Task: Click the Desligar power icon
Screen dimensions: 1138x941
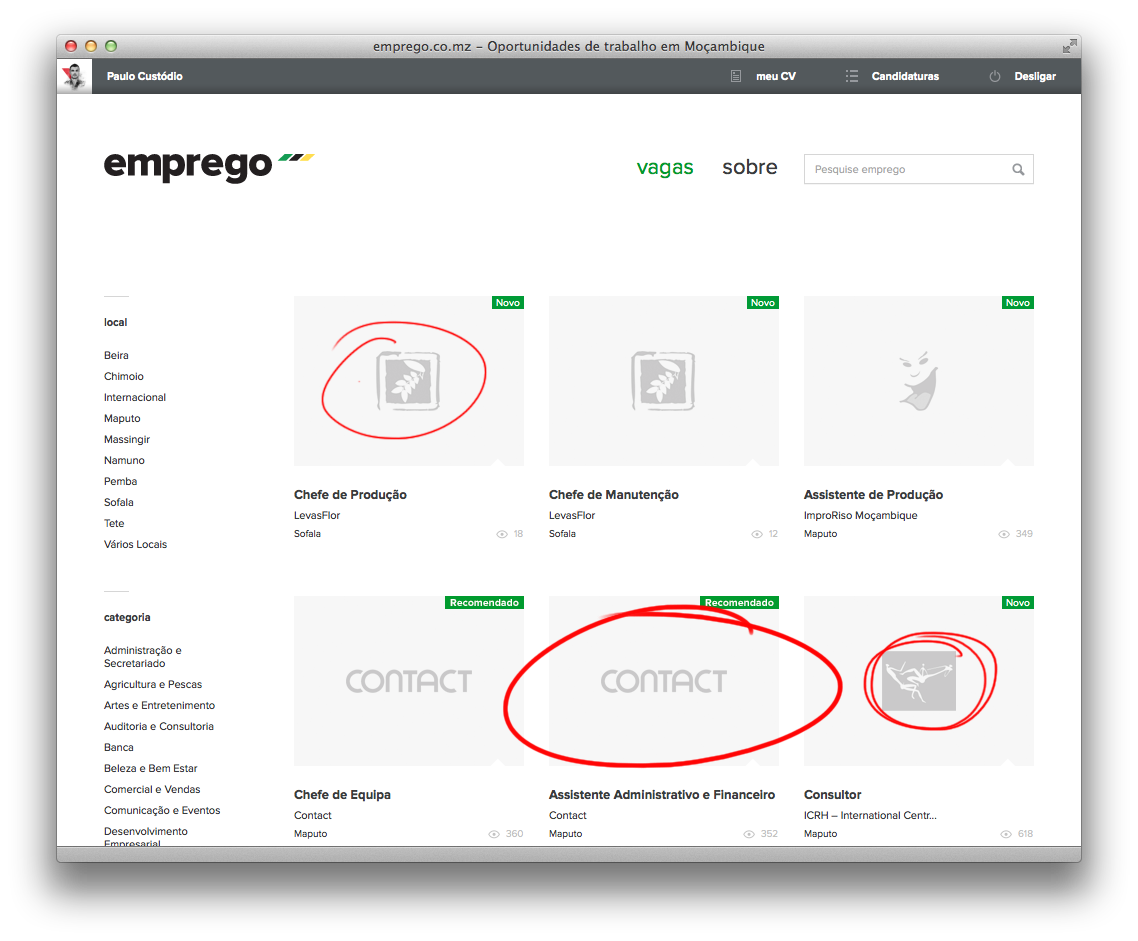Action: click(x=995, y=76)
